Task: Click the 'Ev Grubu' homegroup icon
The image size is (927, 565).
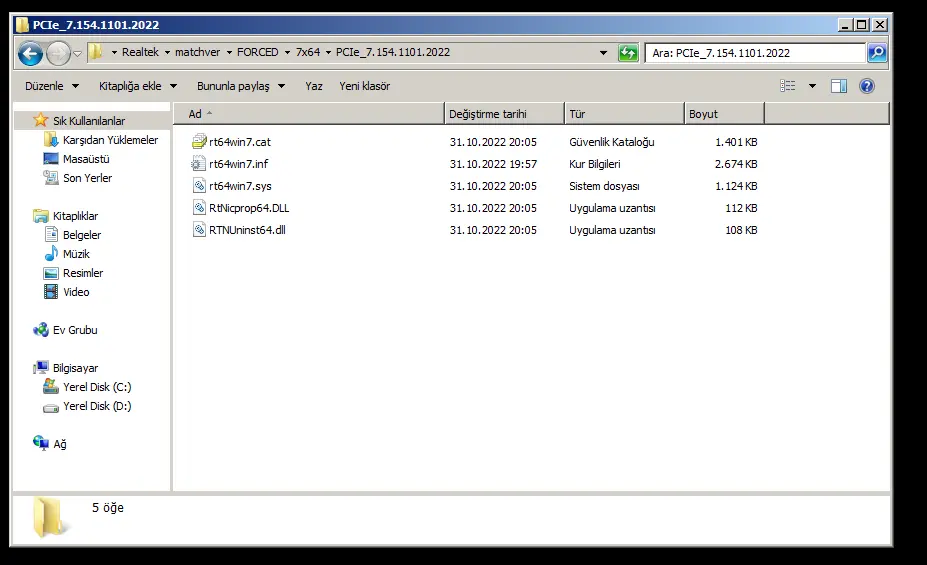Action: (41, 330)
